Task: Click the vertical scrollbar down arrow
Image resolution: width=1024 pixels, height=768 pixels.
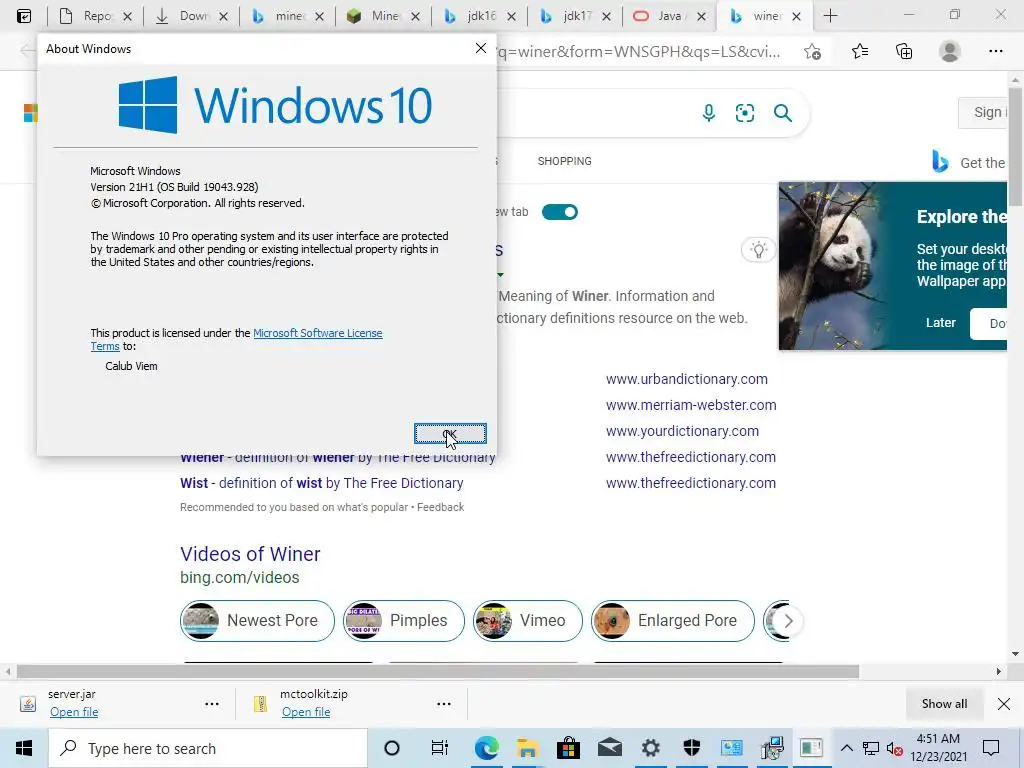Action: 1015,654
